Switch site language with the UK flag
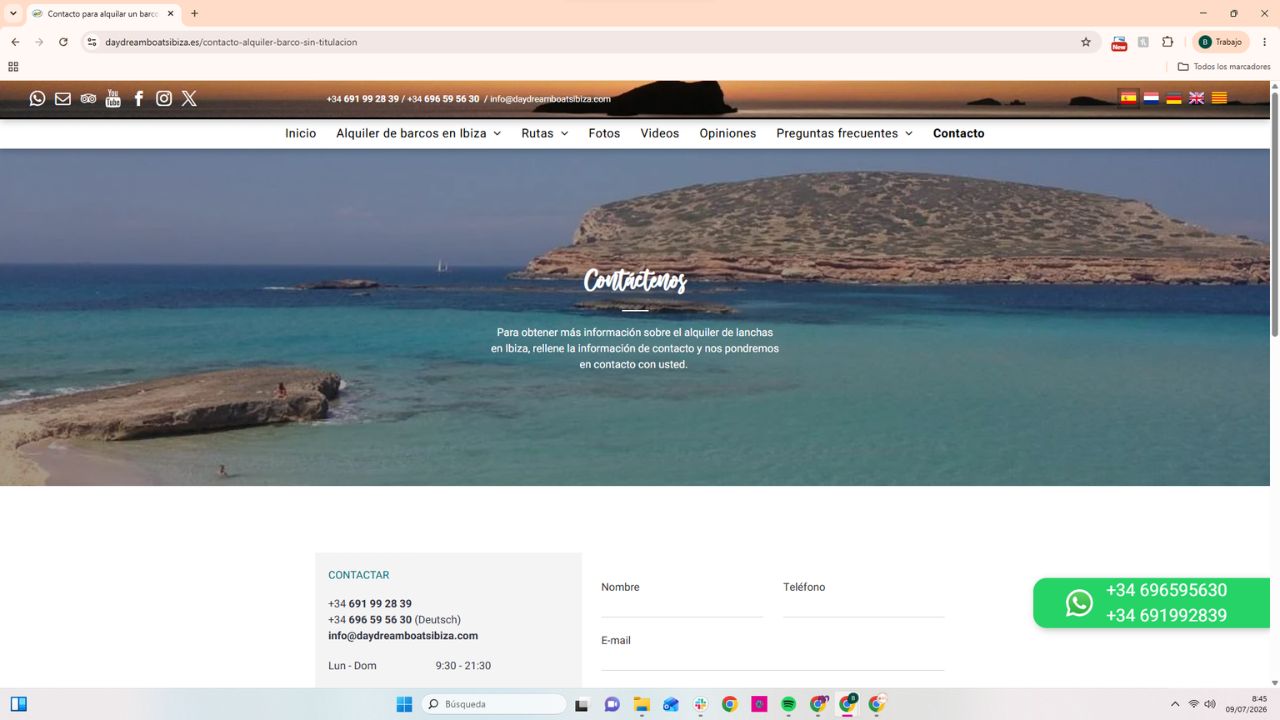This screenshot has height=720, width=1280. [x=1196, y=98]
